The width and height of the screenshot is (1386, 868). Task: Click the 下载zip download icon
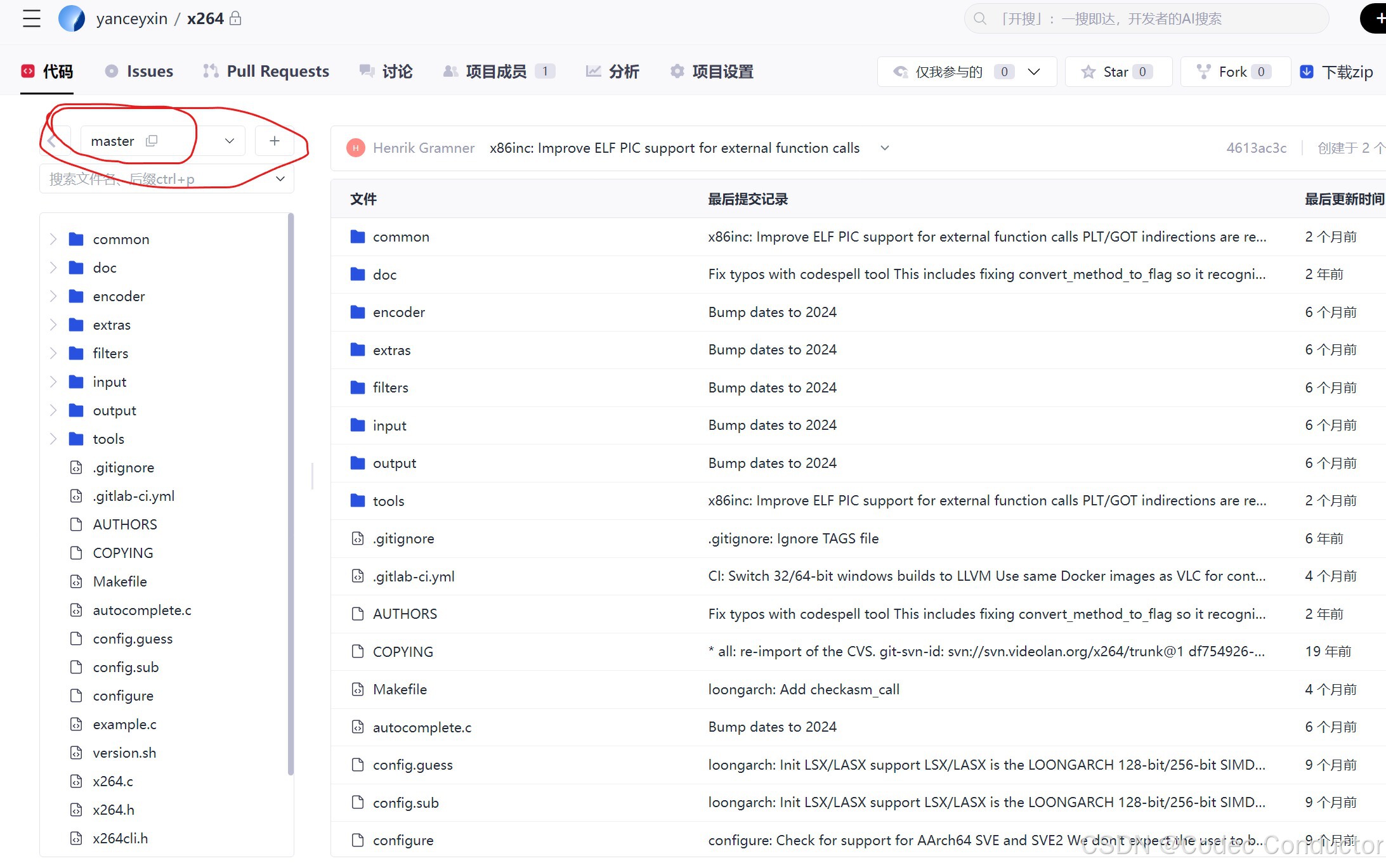(x=1307, y=72)
